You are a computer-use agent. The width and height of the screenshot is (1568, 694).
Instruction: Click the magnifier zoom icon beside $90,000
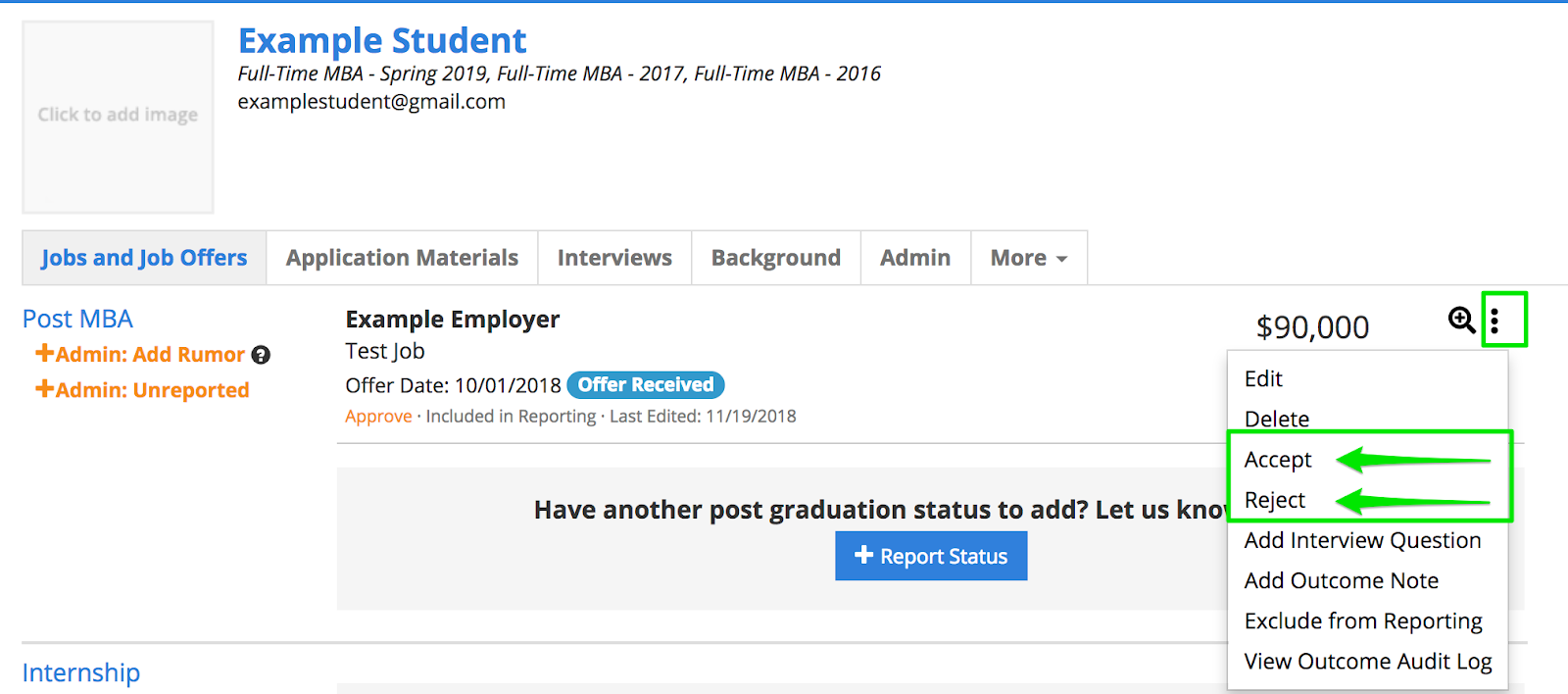1460,320
